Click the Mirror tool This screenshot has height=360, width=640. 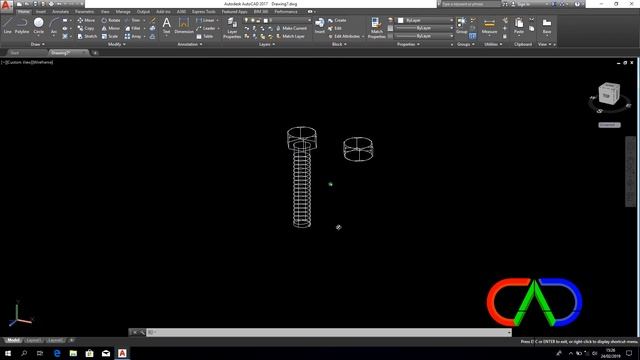pos(111,28)
